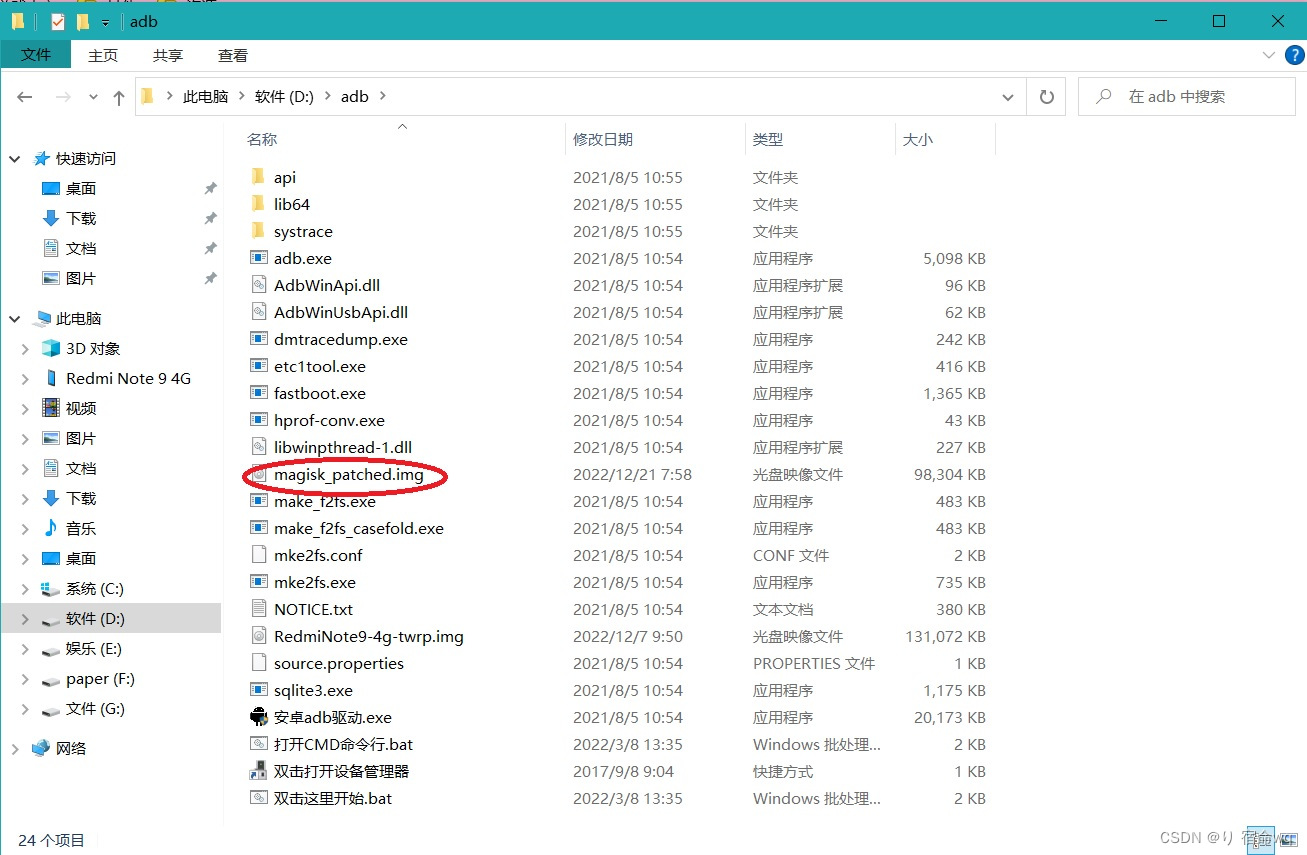Select the source.properties file name

pyautogui.click(x=339, y=663)
